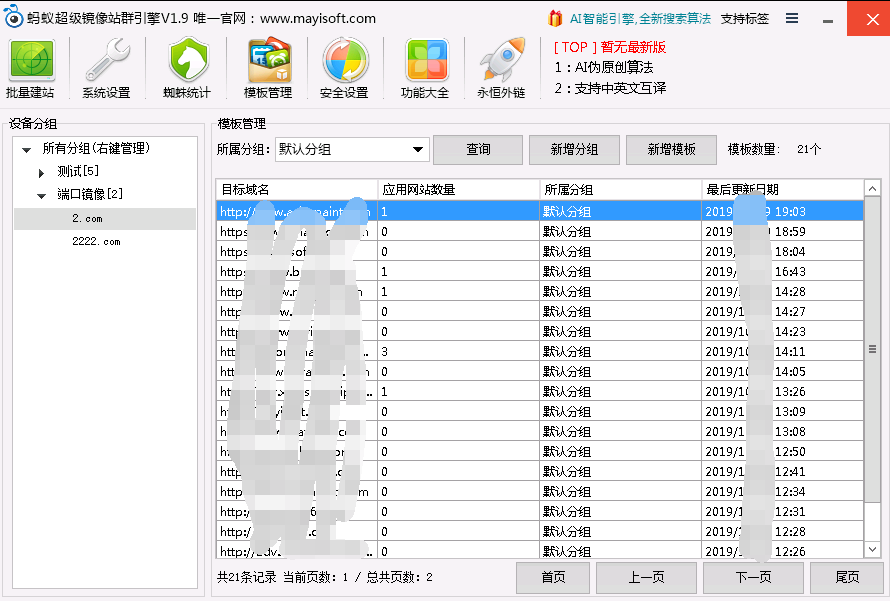Viewport: 890px width, 601px height.
Task: Select the row updated at 18:59
Action: pos(540,232)
